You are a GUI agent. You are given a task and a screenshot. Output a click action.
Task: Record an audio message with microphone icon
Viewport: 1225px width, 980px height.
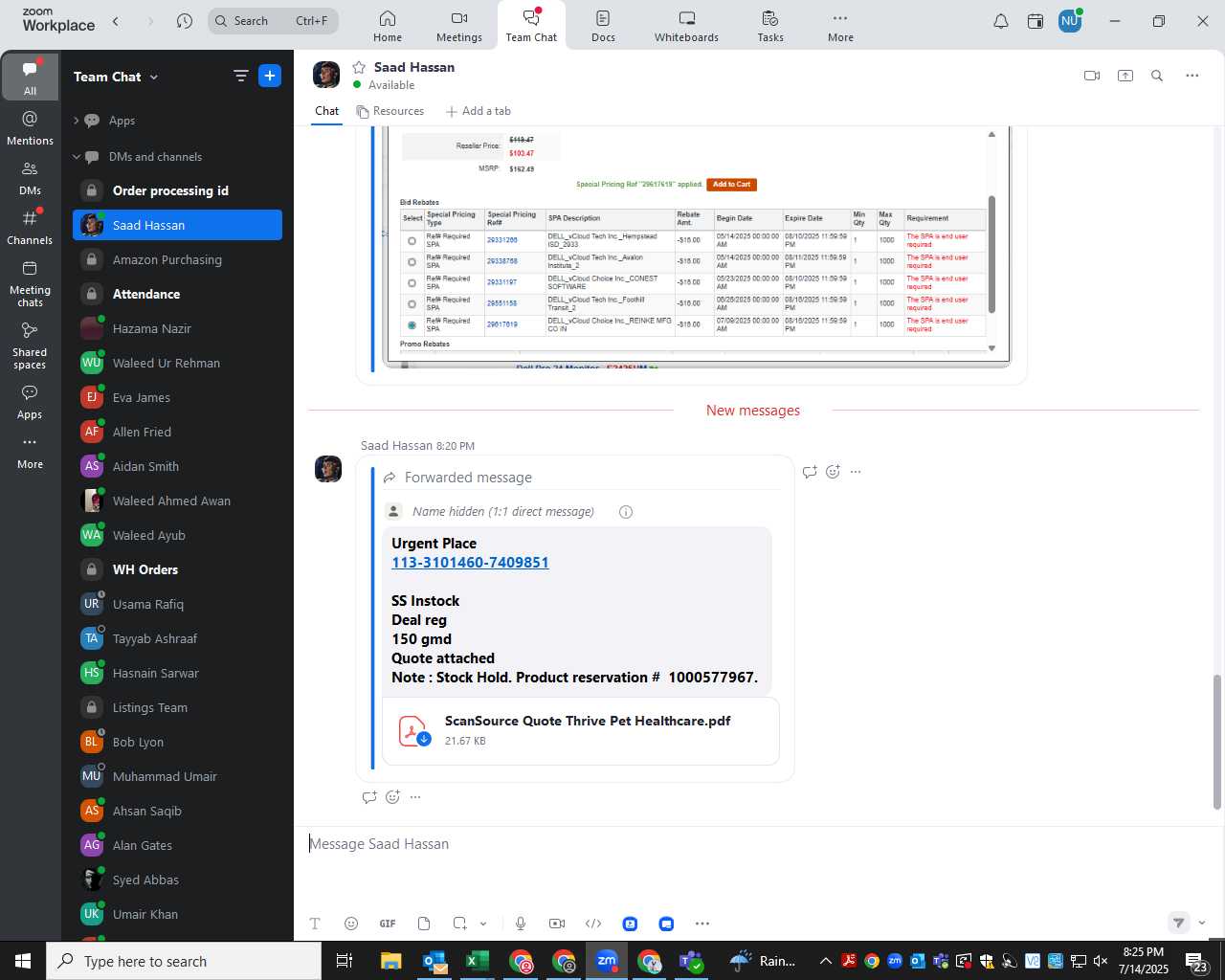[521, 924]
